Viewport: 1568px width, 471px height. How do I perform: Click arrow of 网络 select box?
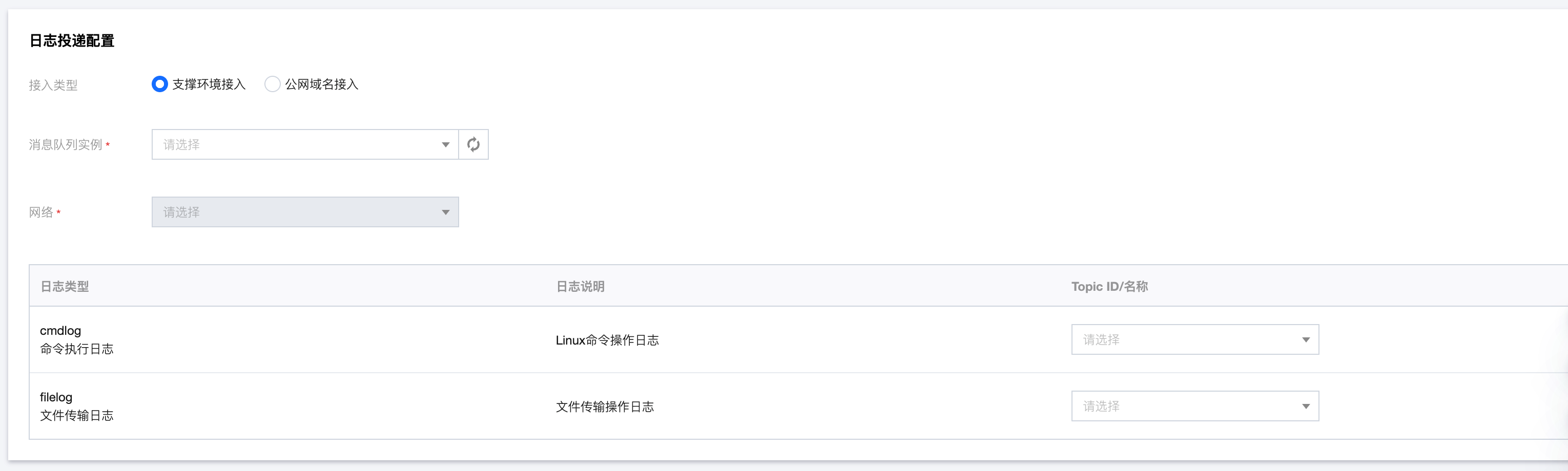[x=446, y=212]
